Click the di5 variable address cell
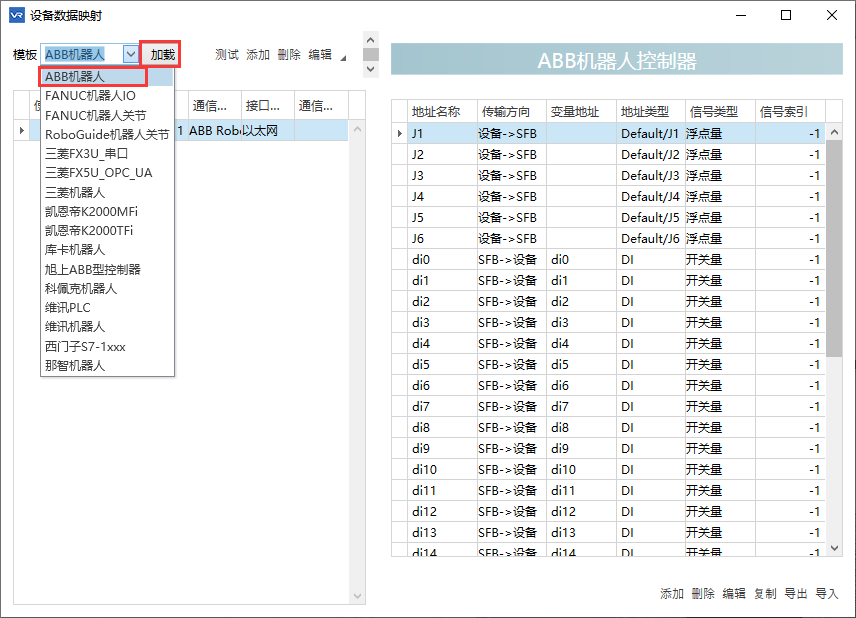Viewport: 856px width, 618px height. 581,364
